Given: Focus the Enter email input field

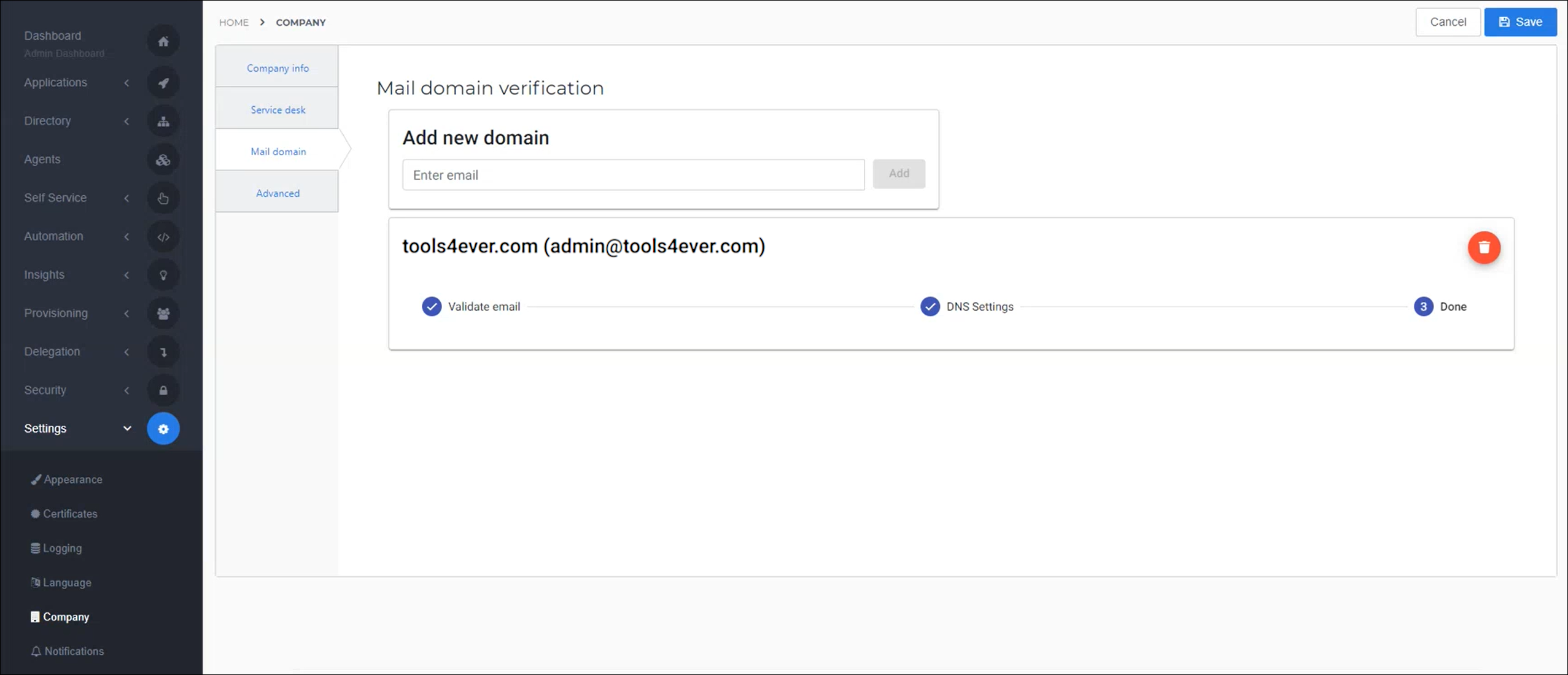Looking at the screenshot, I should [633, 175].
